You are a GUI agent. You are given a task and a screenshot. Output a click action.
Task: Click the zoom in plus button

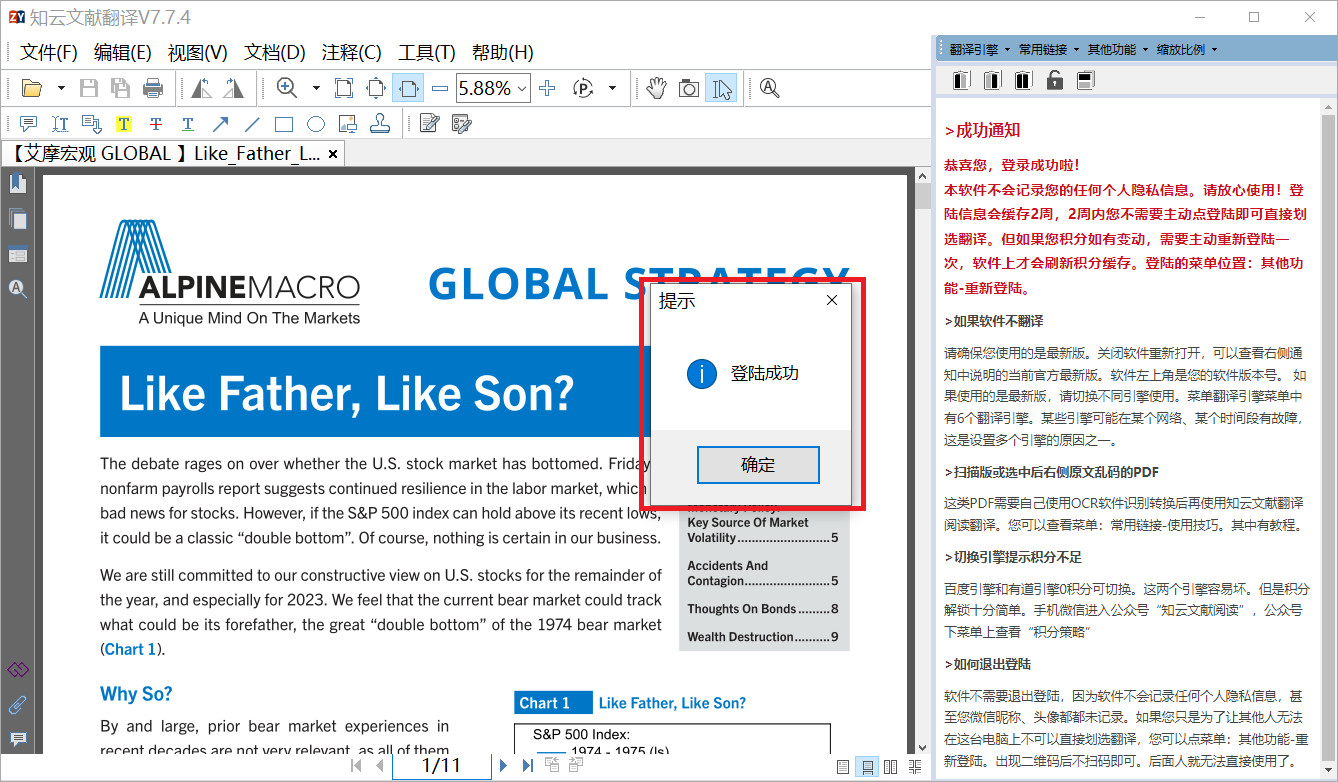coord(547,88)
